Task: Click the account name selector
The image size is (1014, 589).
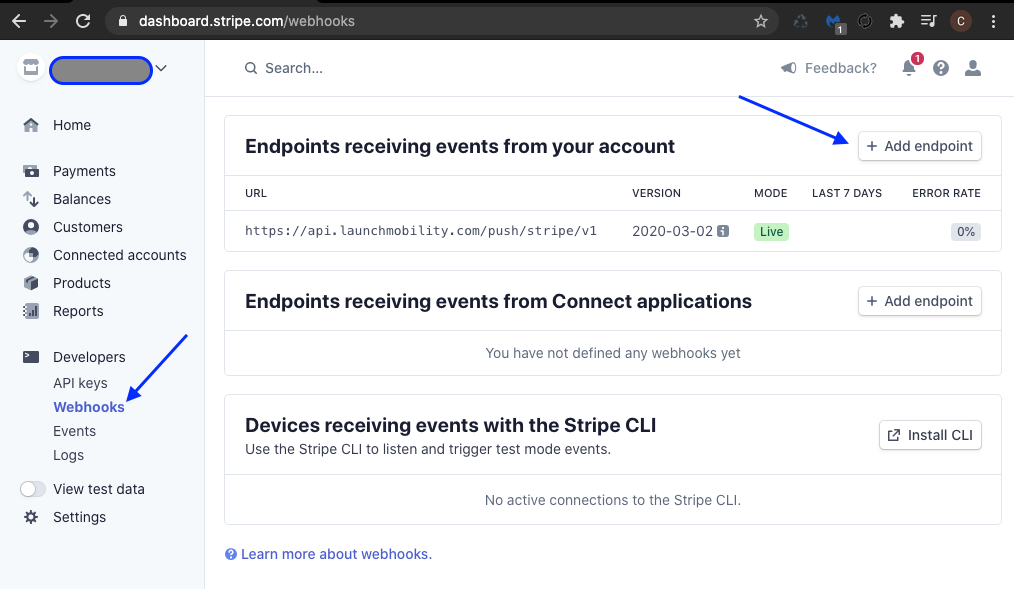Action: (x=101, y=70)
